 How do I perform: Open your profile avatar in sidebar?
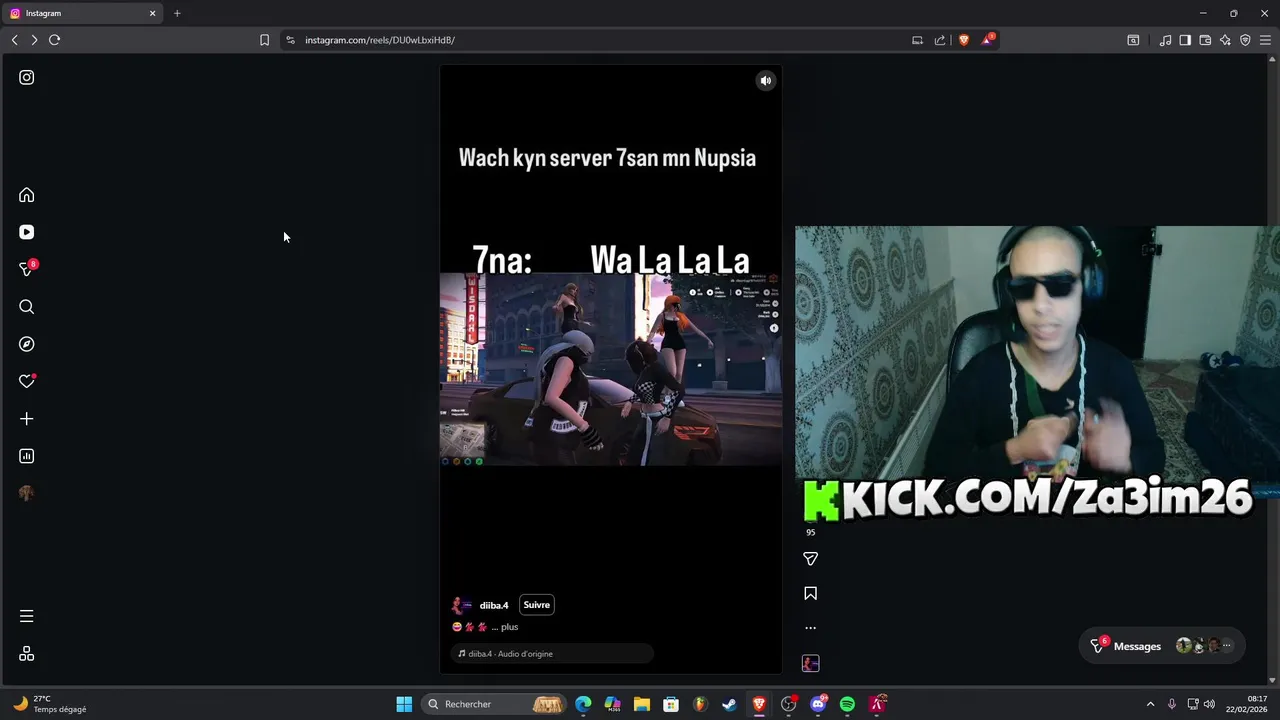[x=27, y=493]
